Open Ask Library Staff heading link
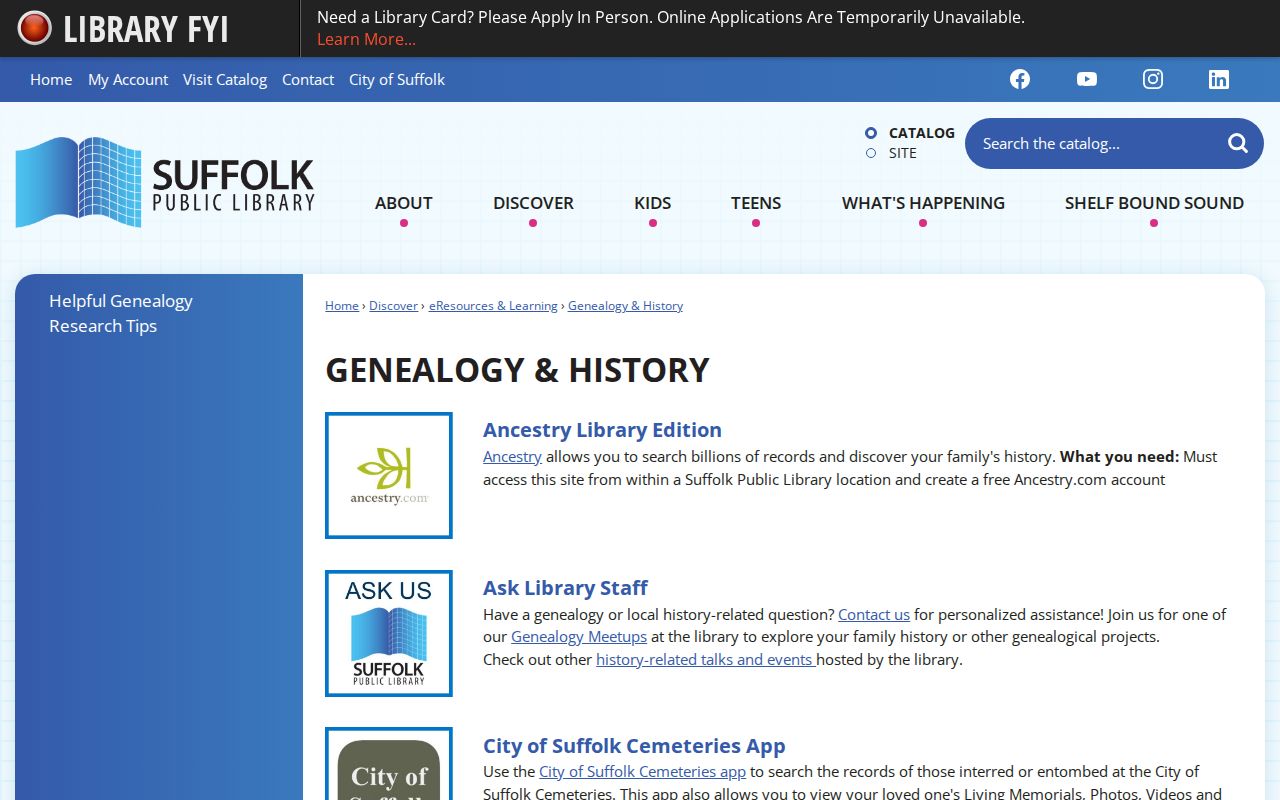This screenshot has width=1280, height=800. point(565,588)
